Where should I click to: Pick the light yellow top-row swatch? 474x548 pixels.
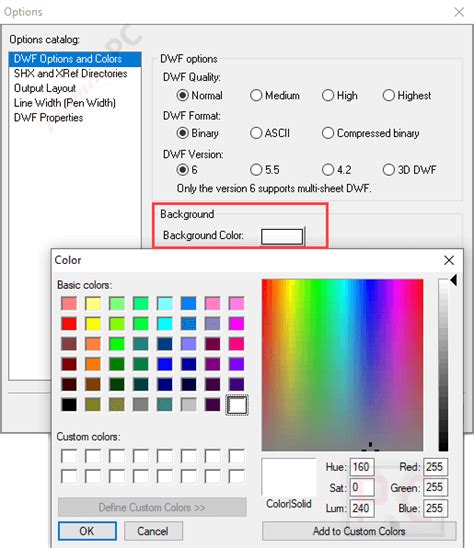pyautogui.click(x=93, y=303)
